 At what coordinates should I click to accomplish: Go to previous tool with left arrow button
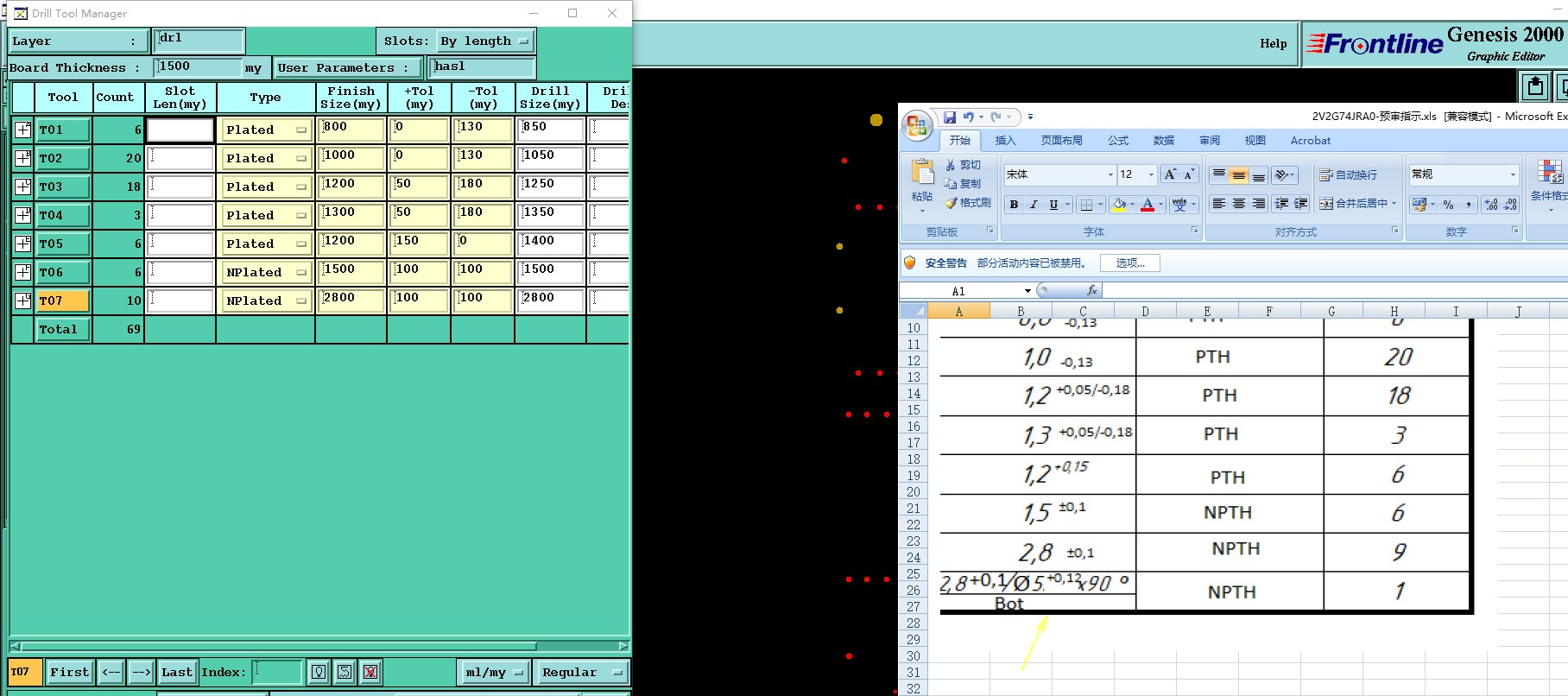[111, 672]
